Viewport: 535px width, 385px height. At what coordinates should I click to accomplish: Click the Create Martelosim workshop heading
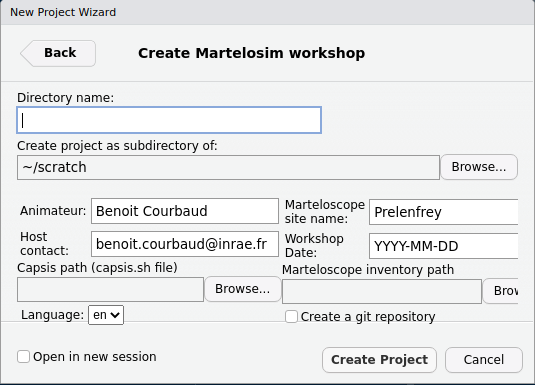pyautogui.click(x=251, y=53)
